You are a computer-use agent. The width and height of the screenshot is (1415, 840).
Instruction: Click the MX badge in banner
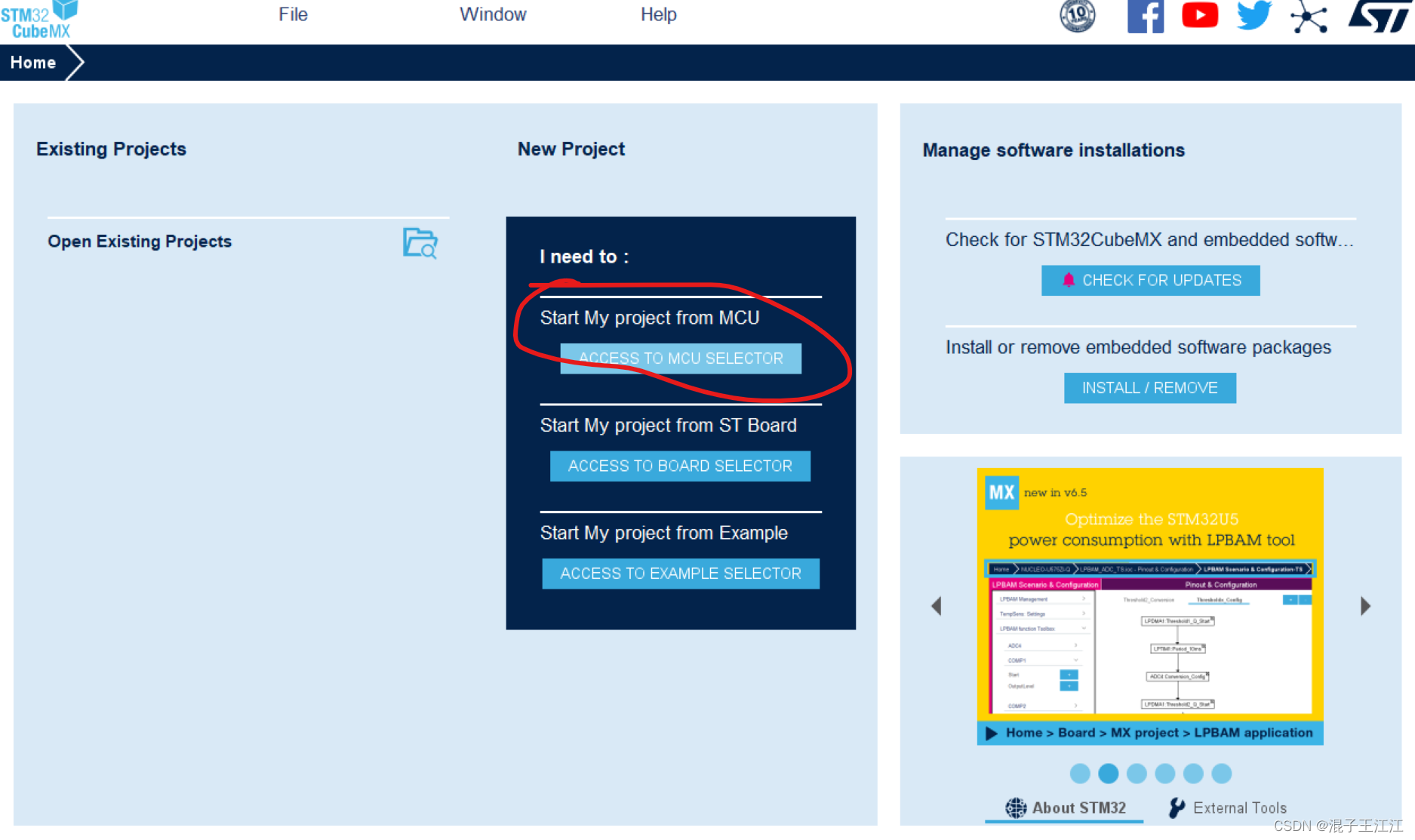tap(1002, 493)
